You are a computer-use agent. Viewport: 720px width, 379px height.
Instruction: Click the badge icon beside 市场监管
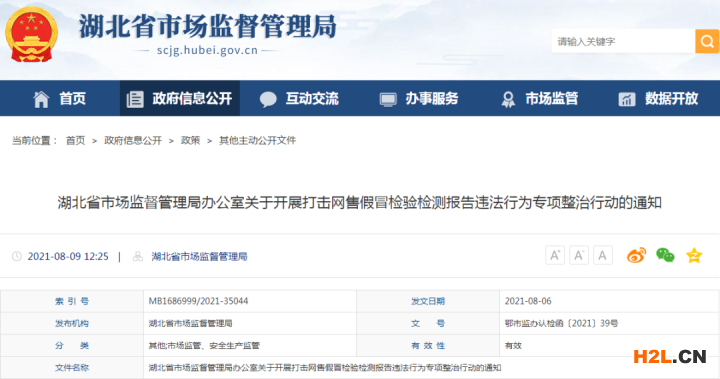508,99
